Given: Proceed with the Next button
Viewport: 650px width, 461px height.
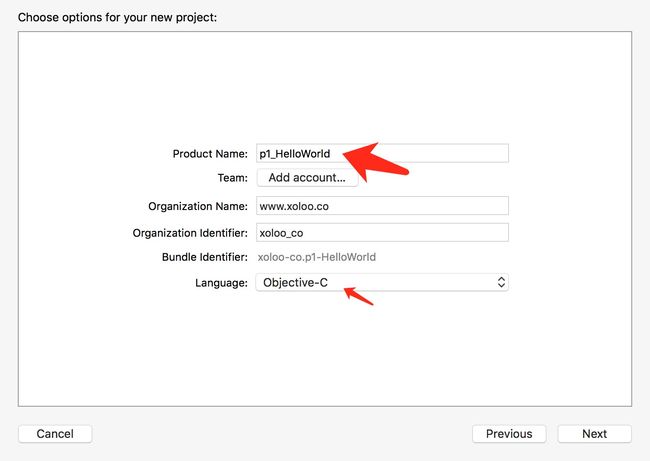Looking at the screenshot, I should point(594,434).
